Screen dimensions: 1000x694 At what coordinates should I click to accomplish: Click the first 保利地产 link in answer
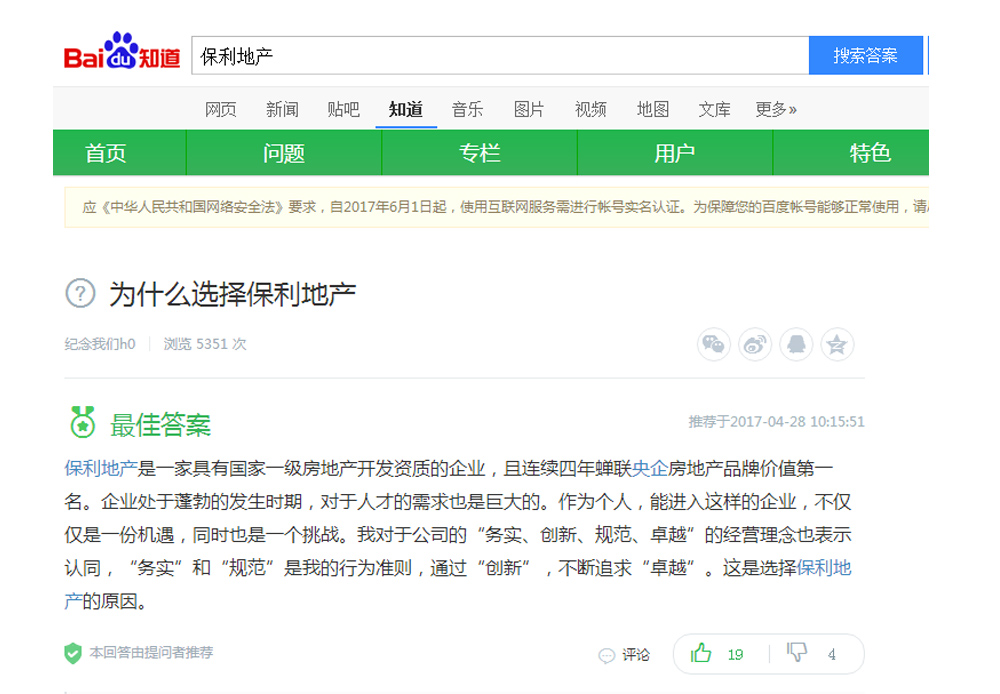[x=101, y=469]
